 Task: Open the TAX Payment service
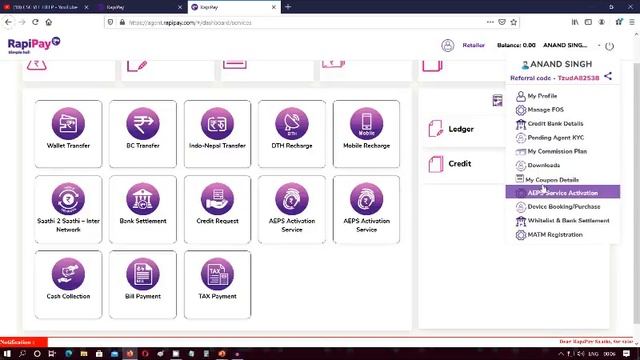coord(217,284)
